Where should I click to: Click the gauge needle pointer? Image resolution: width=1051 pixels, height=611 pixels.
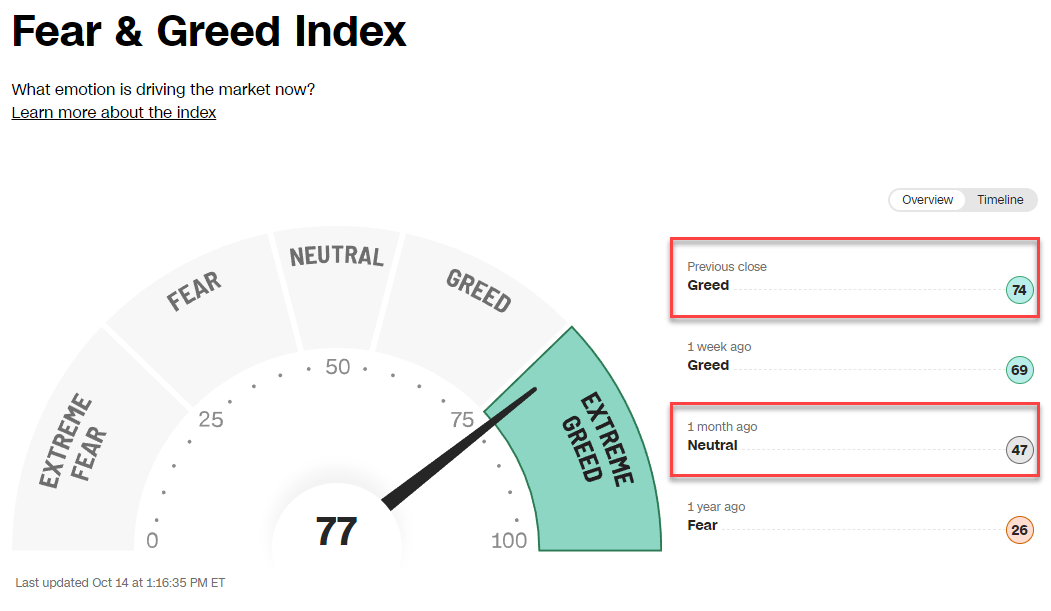[460, 449]
